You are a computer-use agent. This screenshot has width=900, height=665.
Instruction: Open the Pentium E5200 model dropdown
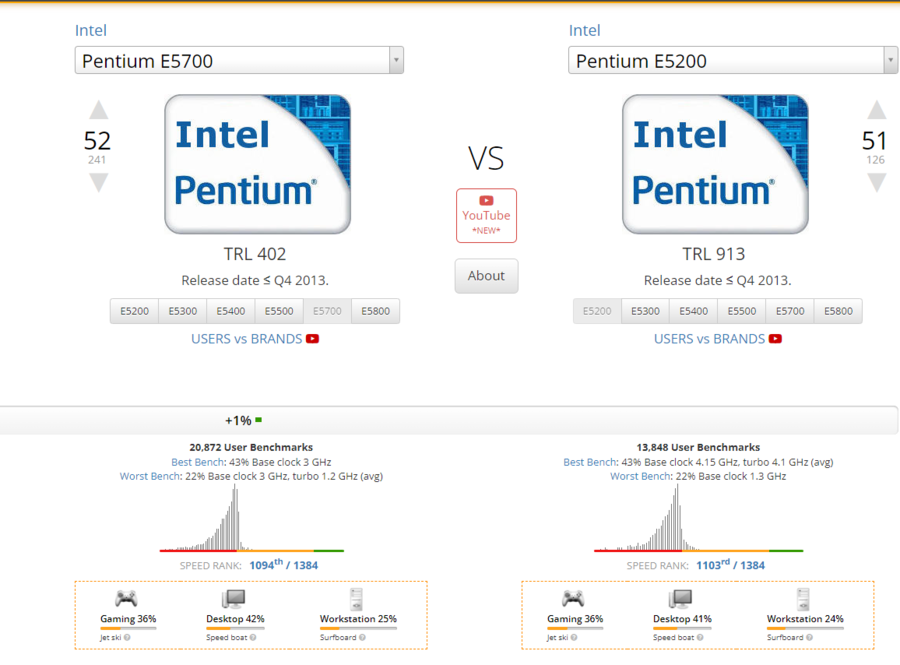point(733,61)
